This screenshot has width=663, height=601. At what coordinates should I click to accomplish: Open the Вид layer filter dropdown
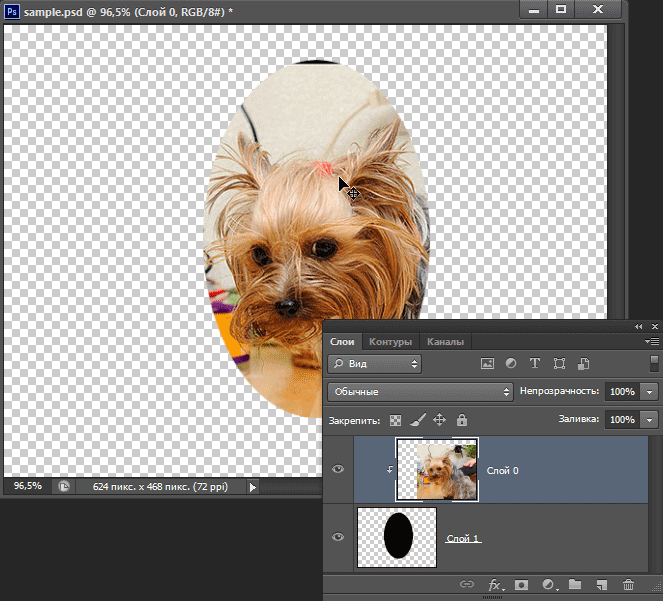(375, 364)
